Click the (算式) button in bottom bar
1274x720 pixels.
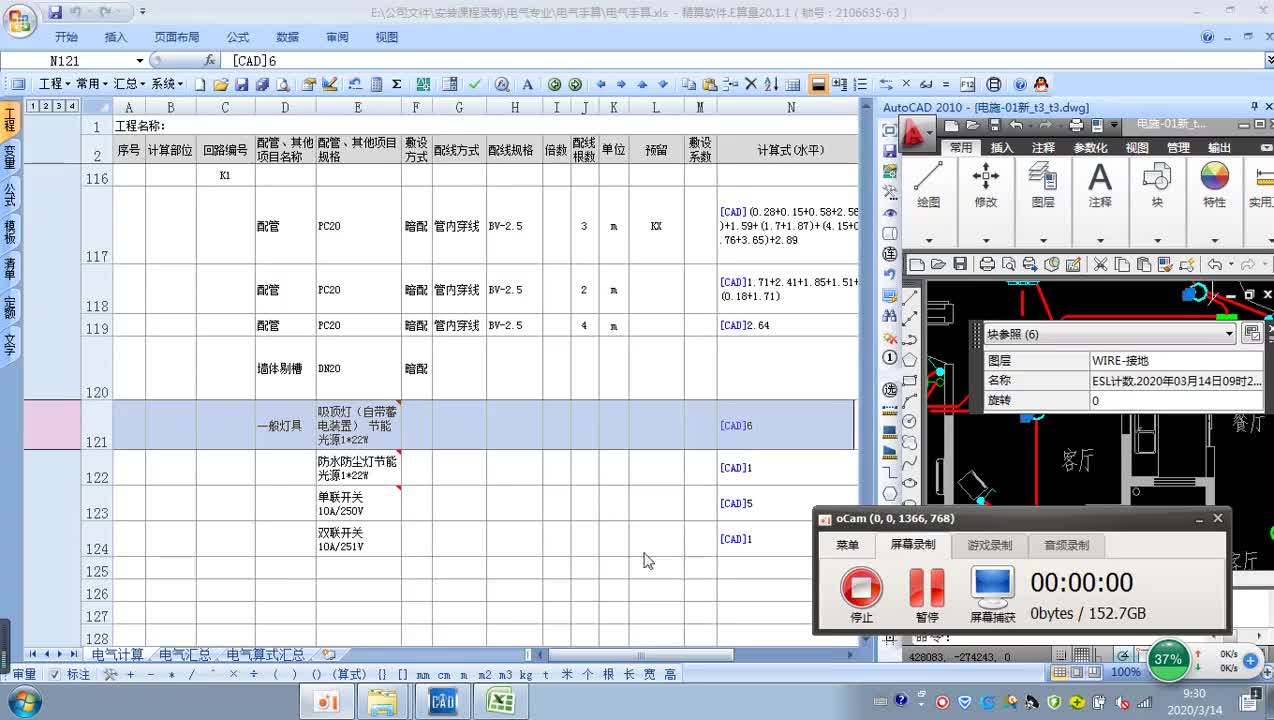(349, 674)
